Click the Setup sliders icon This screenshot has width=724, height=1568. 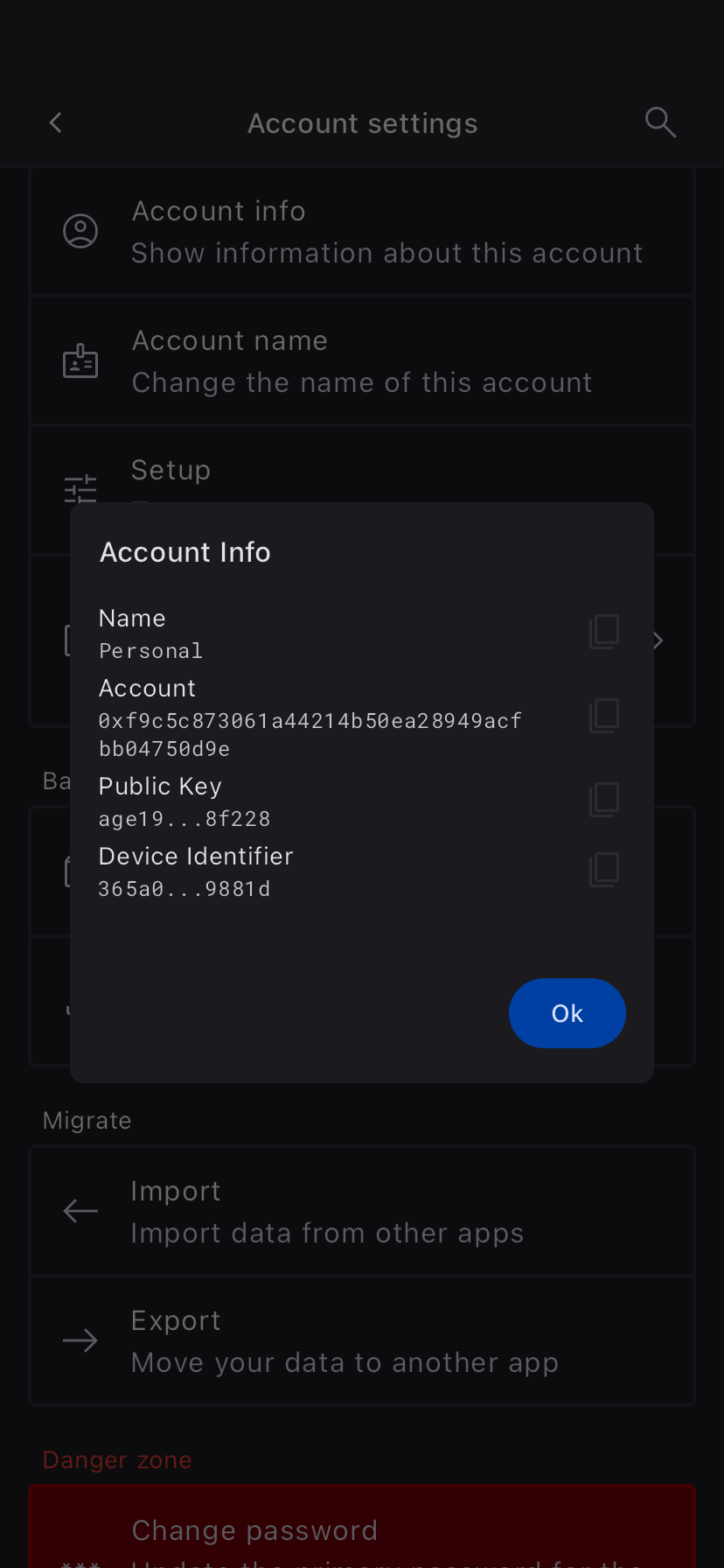(80, 487)
